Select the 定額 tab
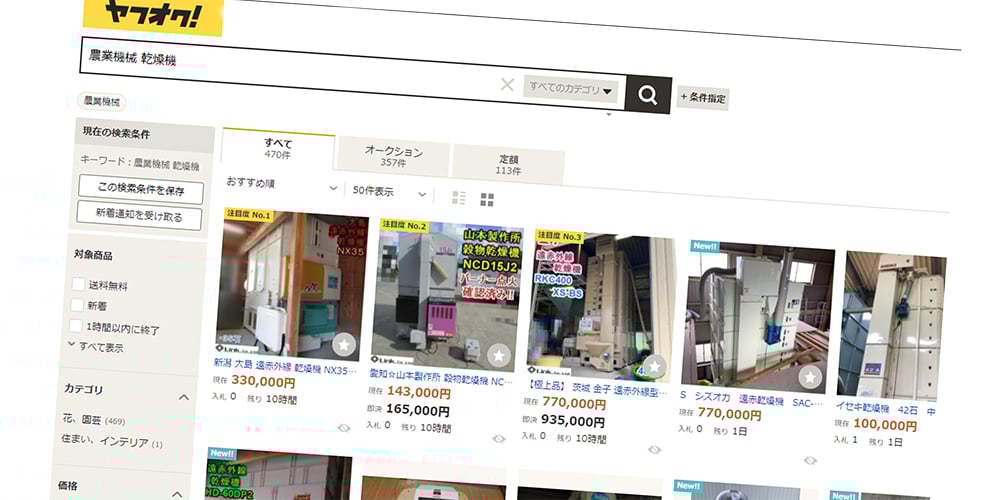The width and height of the screenshot is (1000, 500). coord(509,164)
